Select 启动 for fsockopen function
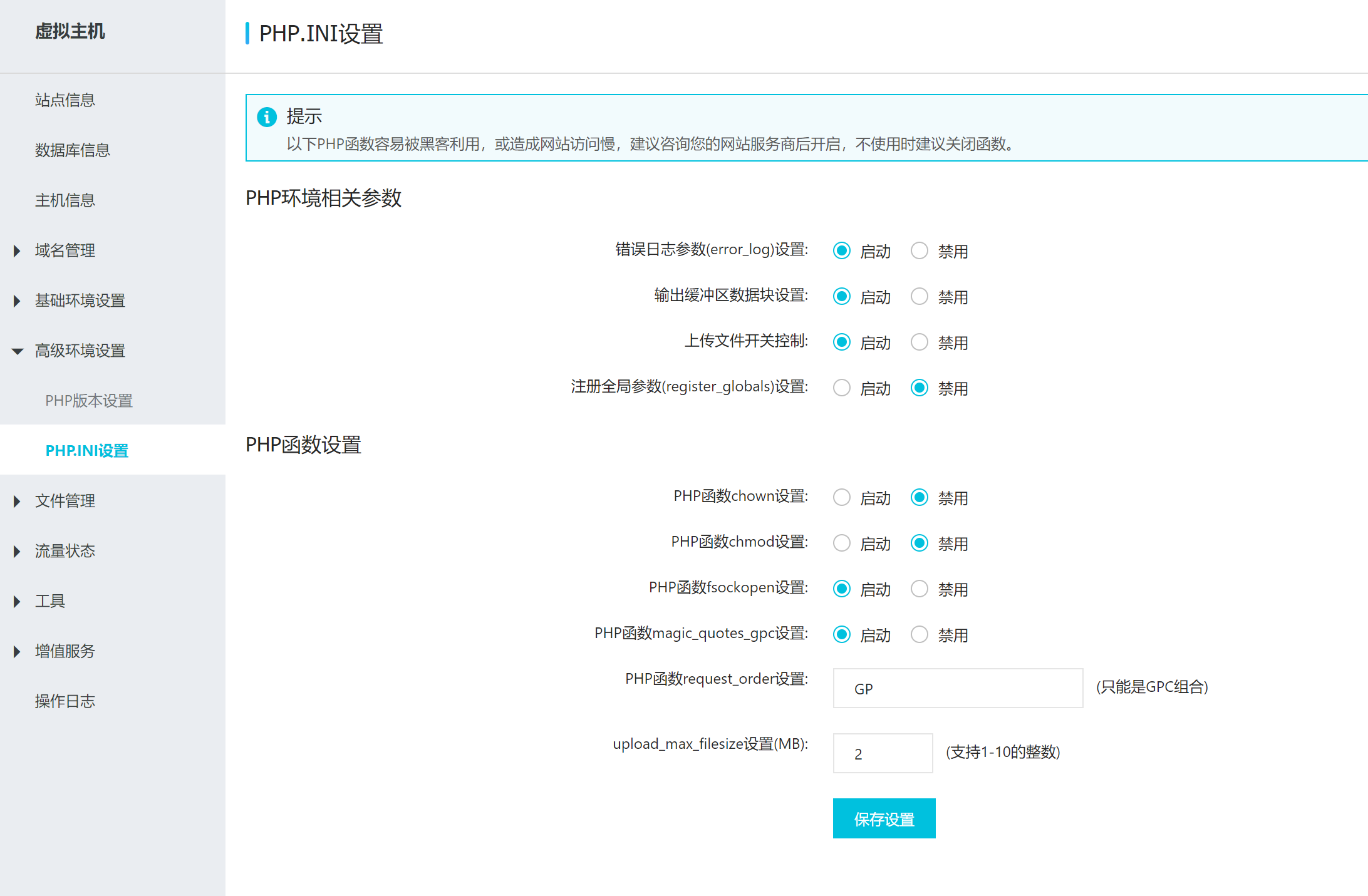 tap(842, 589)
